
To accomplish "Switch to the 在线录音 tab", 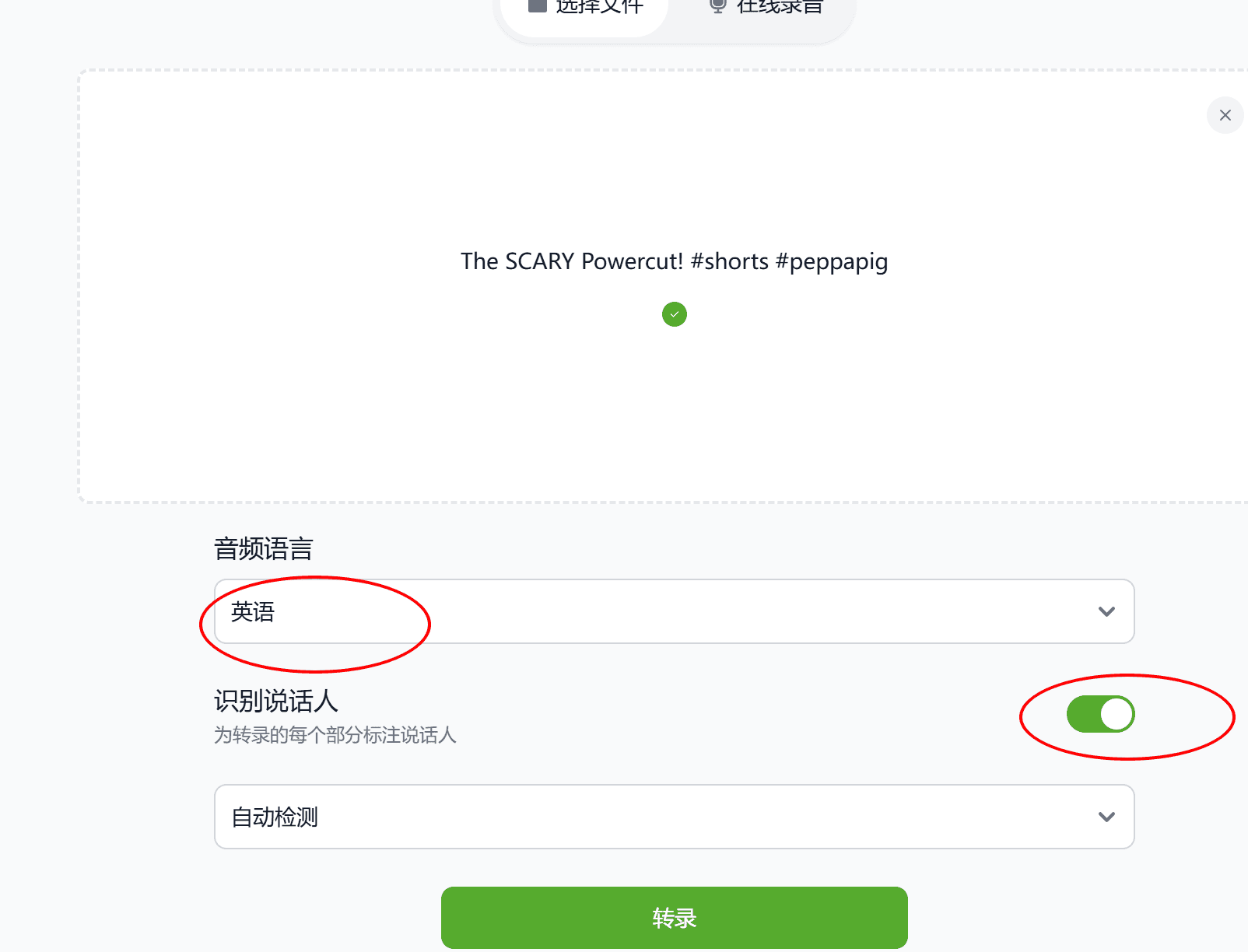I will pyautogui.click(x=780, y=7).
